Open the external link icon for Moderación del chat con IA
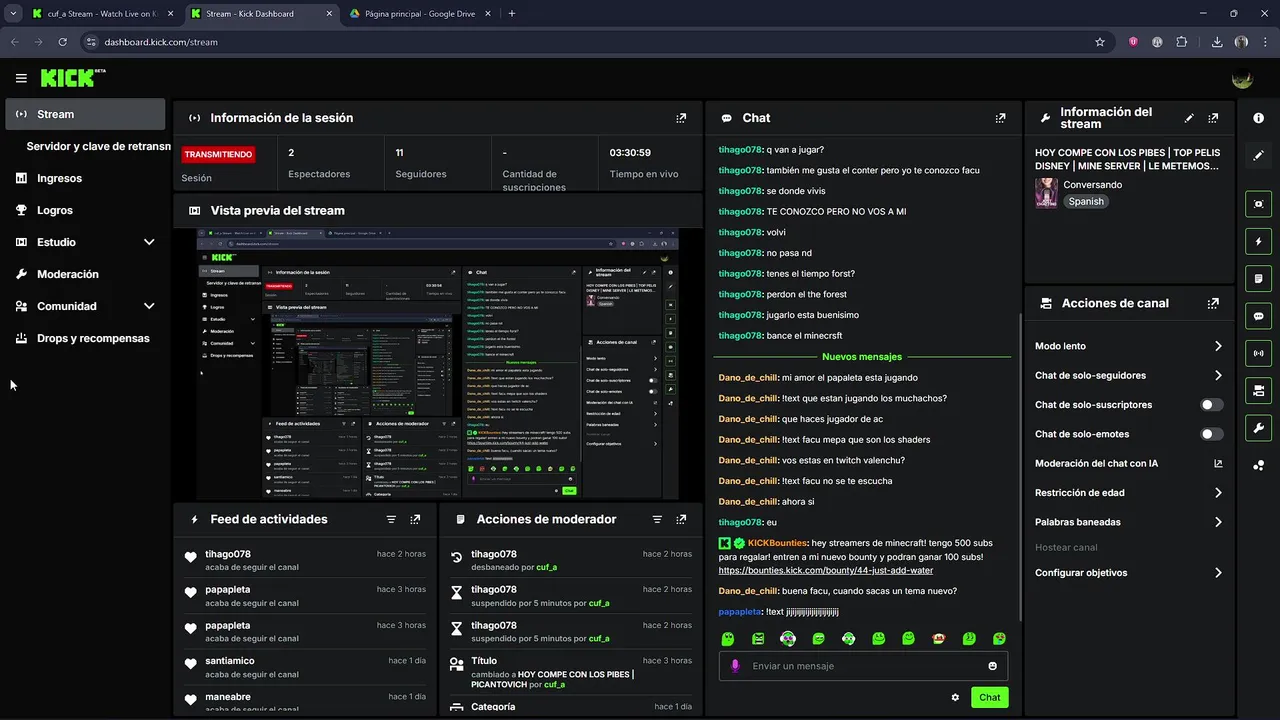This screenshot has width=1280, height=720. click(x=1218, y=463)
